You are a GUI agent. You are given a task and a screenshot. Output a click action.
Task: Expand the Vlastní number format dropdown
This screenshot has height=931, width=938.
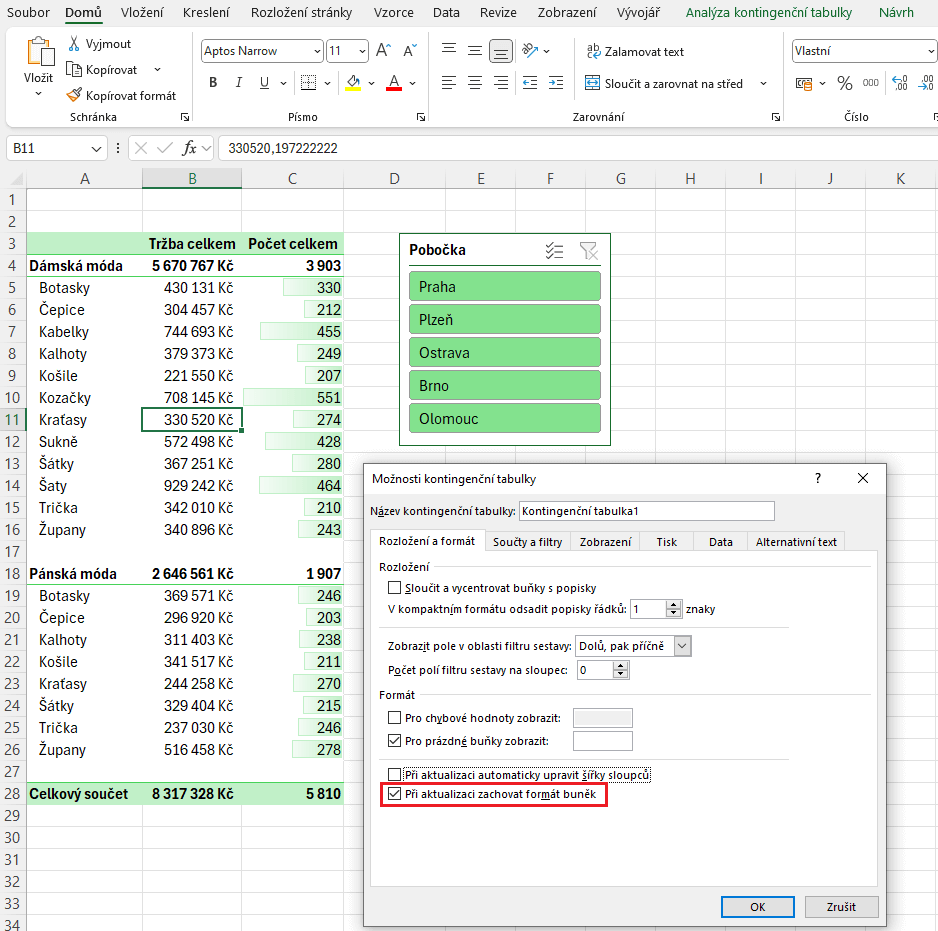[x=931, y=51]
